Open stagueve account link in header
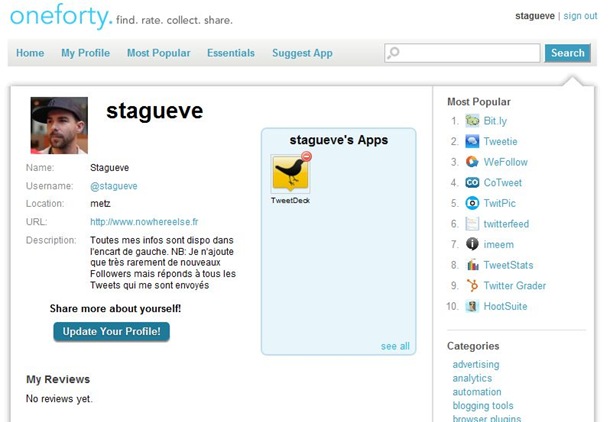 [x=535, y=16]
